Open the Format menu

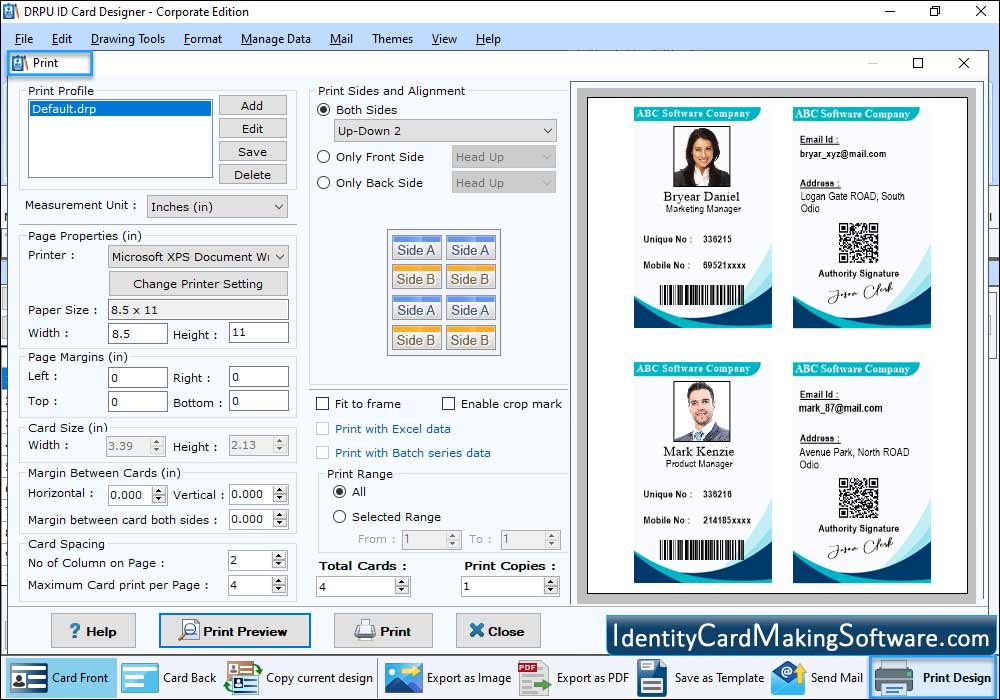pos(203,39)
